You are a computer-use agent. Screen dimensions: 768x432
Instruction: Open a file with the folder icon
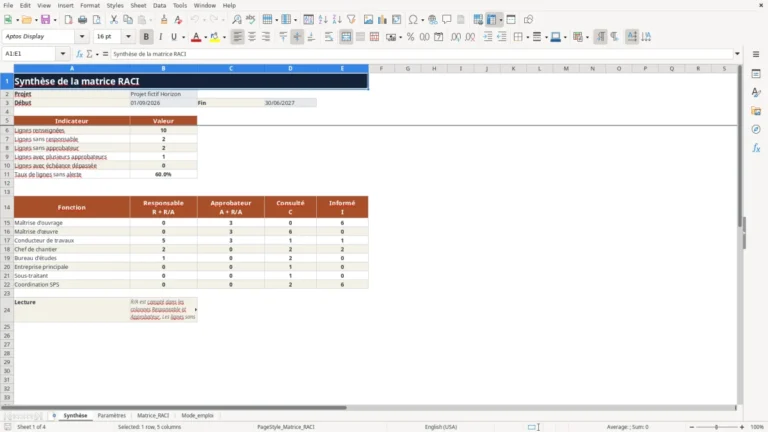tap(26, 20)
